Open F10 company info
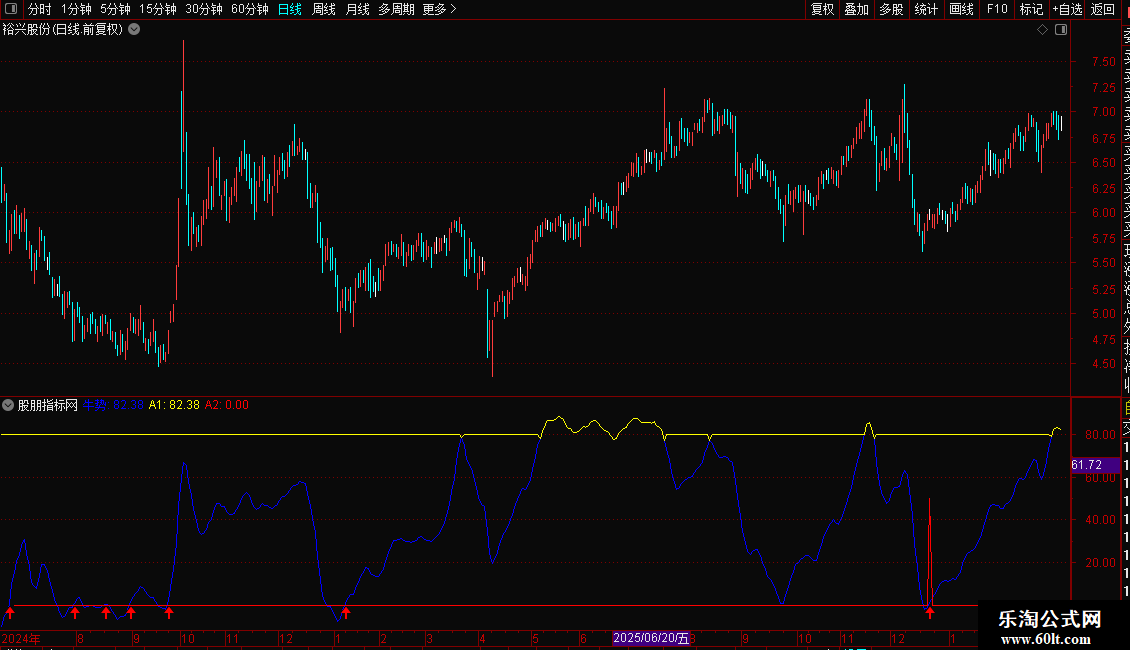Viewport: 1130px width, 650px height. [997, 9]
